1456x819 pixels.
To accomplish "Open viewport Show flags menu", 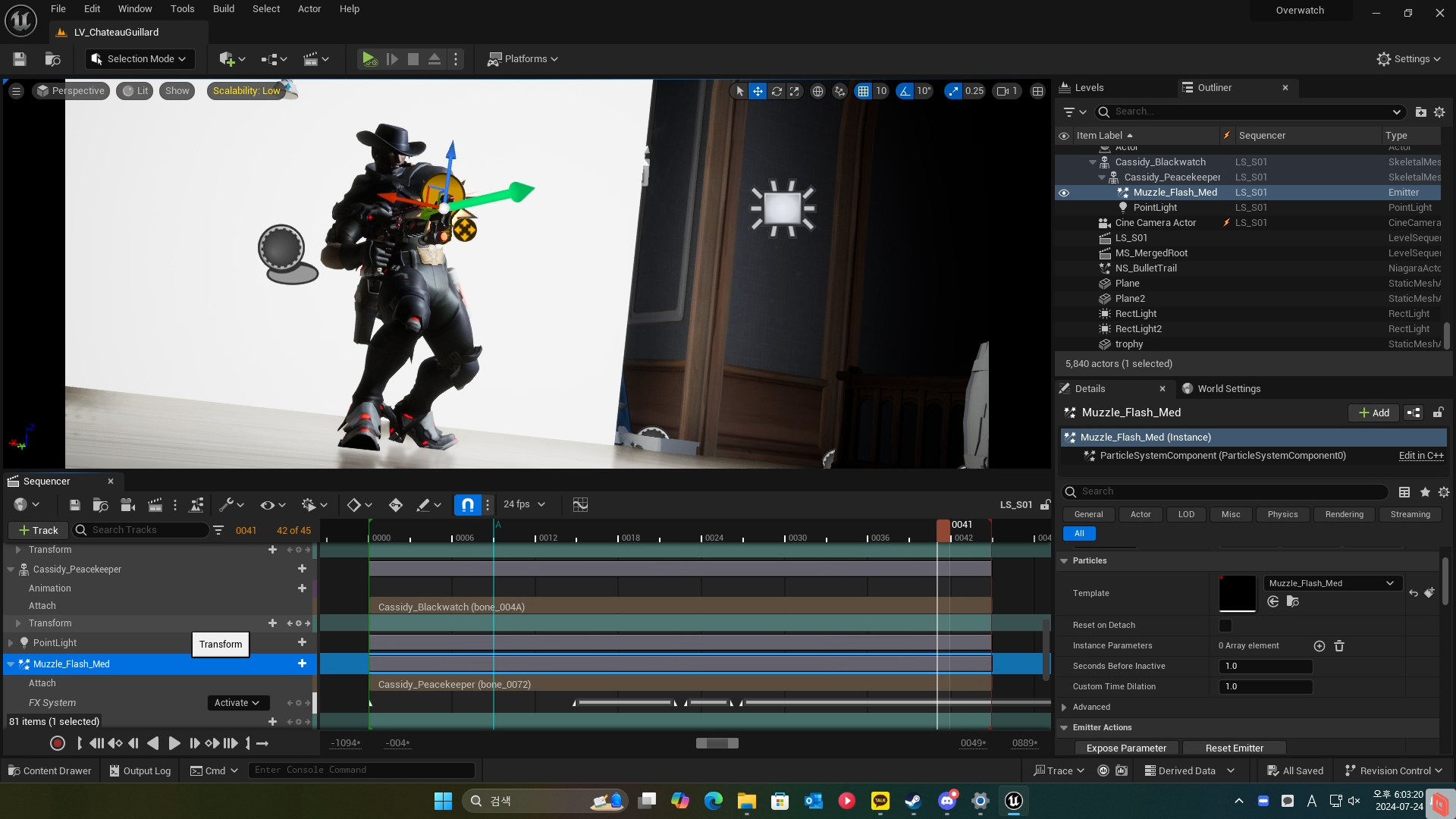I will (177, 91).
